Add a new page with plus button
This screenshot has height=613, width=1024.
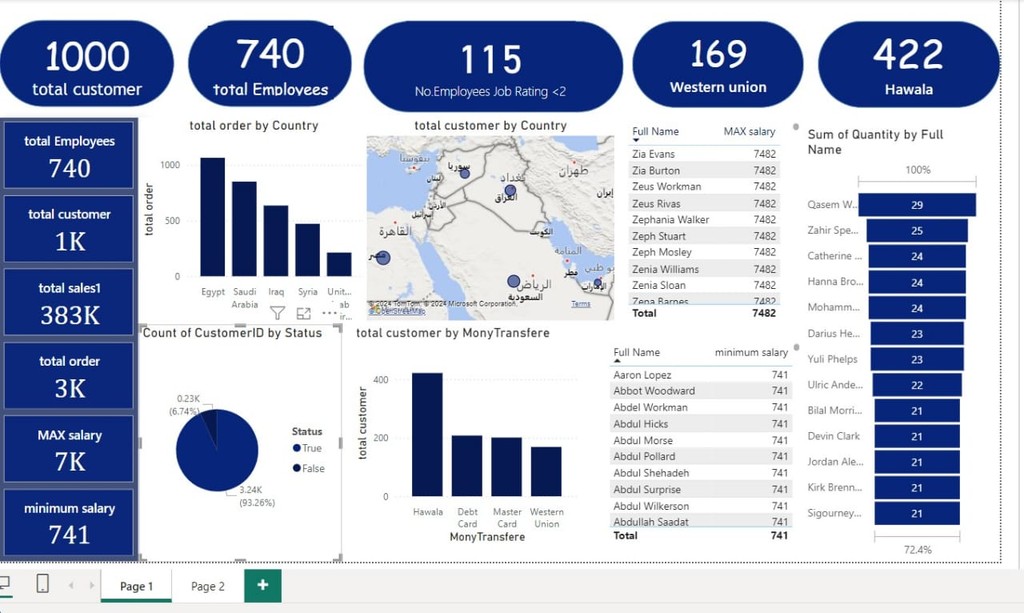click(263, 585)
